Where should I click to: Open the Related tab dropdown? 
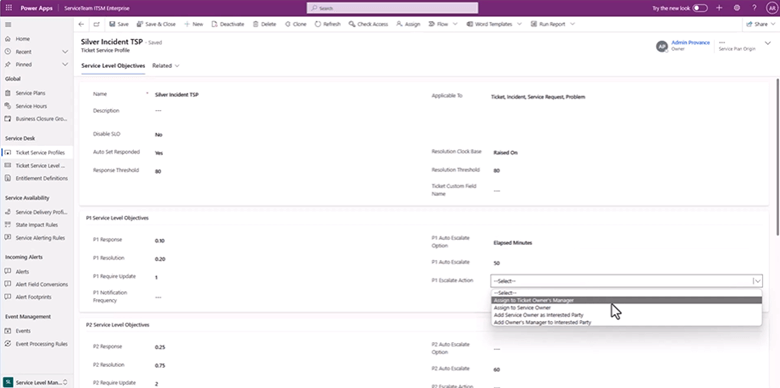tap(166, 66)
